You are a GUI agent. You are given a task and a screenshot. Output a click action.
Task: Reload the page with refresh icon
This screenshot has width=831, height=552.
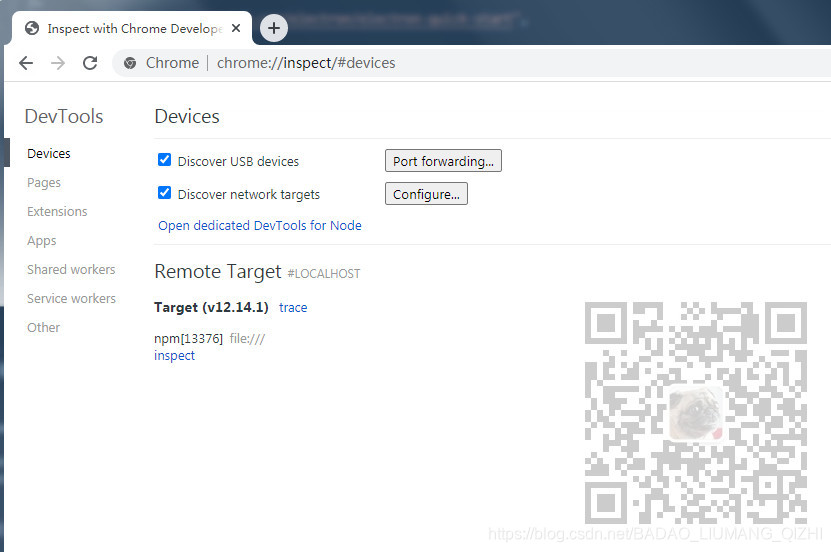pos(90,63)
